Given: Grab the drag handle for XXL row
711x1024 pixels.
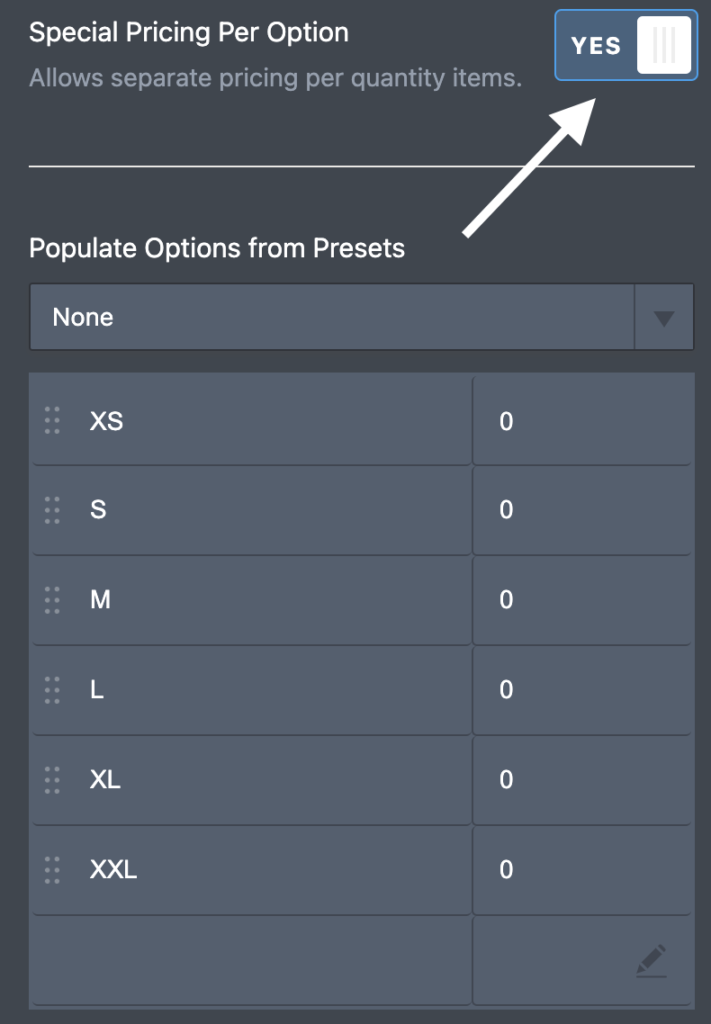Looking at the screenshot, I should point(52,870).
